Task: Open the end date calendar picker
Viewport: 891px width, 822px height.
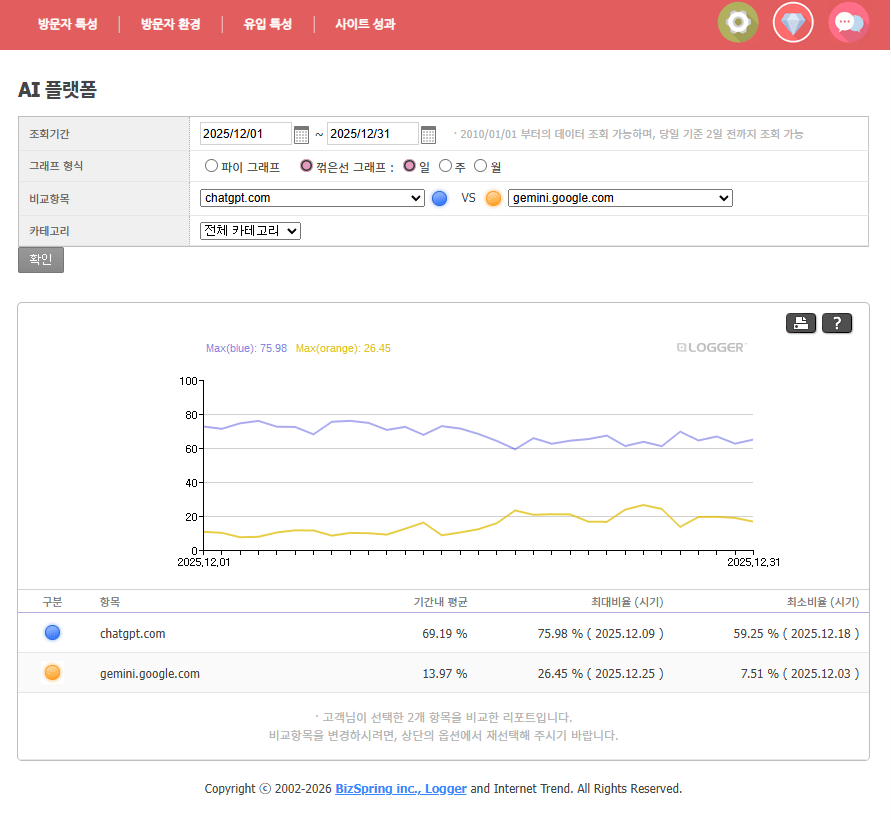Action: tap(428, 134)
